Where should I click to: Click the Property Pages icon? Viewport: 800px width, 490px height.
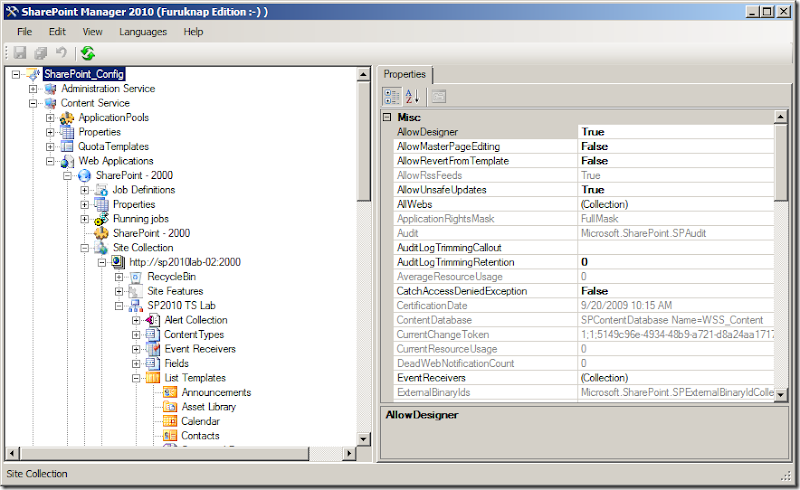(x=439, y=96)
